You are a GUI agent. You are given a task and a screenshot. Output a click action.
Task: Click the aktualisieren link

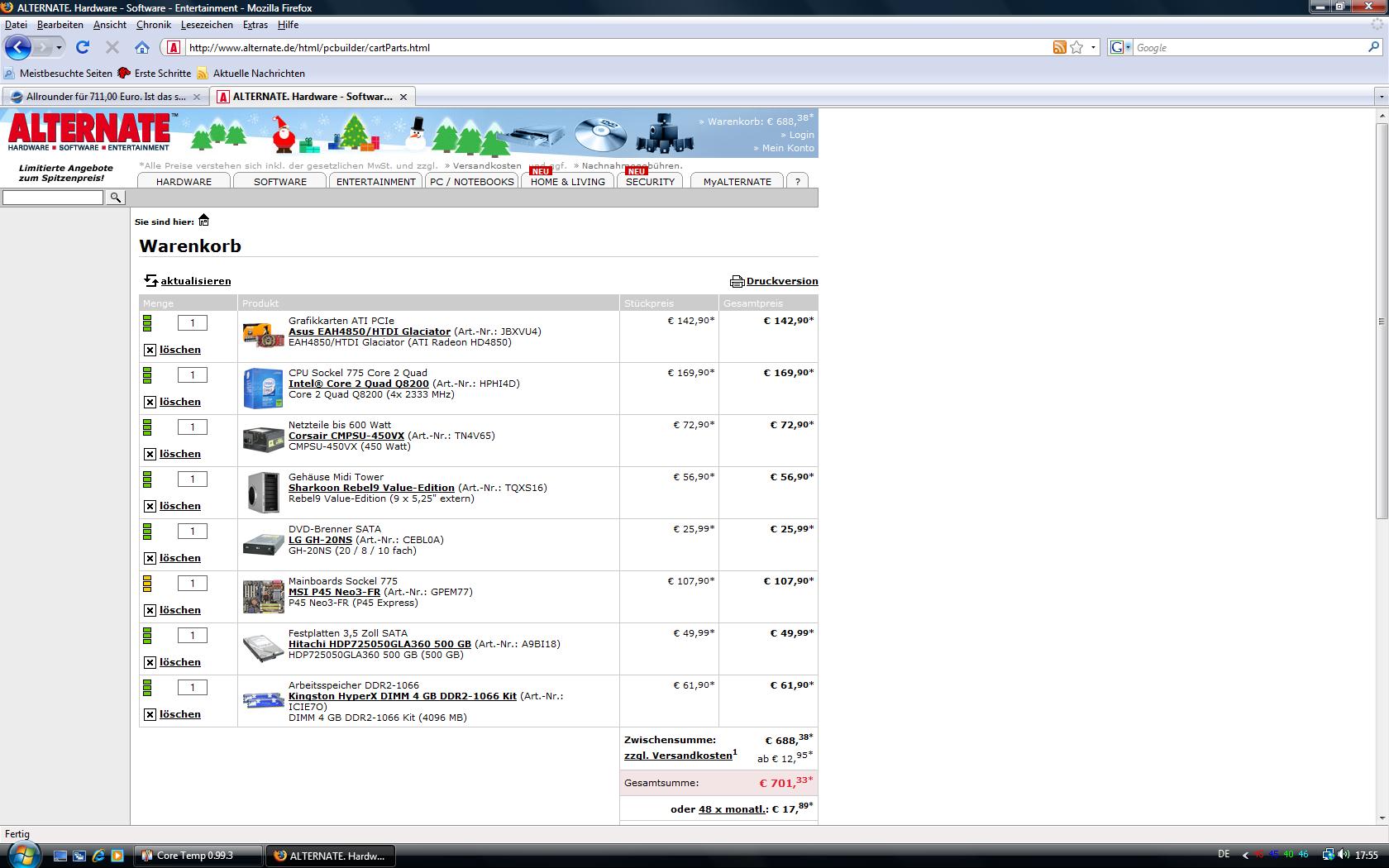[x=196, y=281]
